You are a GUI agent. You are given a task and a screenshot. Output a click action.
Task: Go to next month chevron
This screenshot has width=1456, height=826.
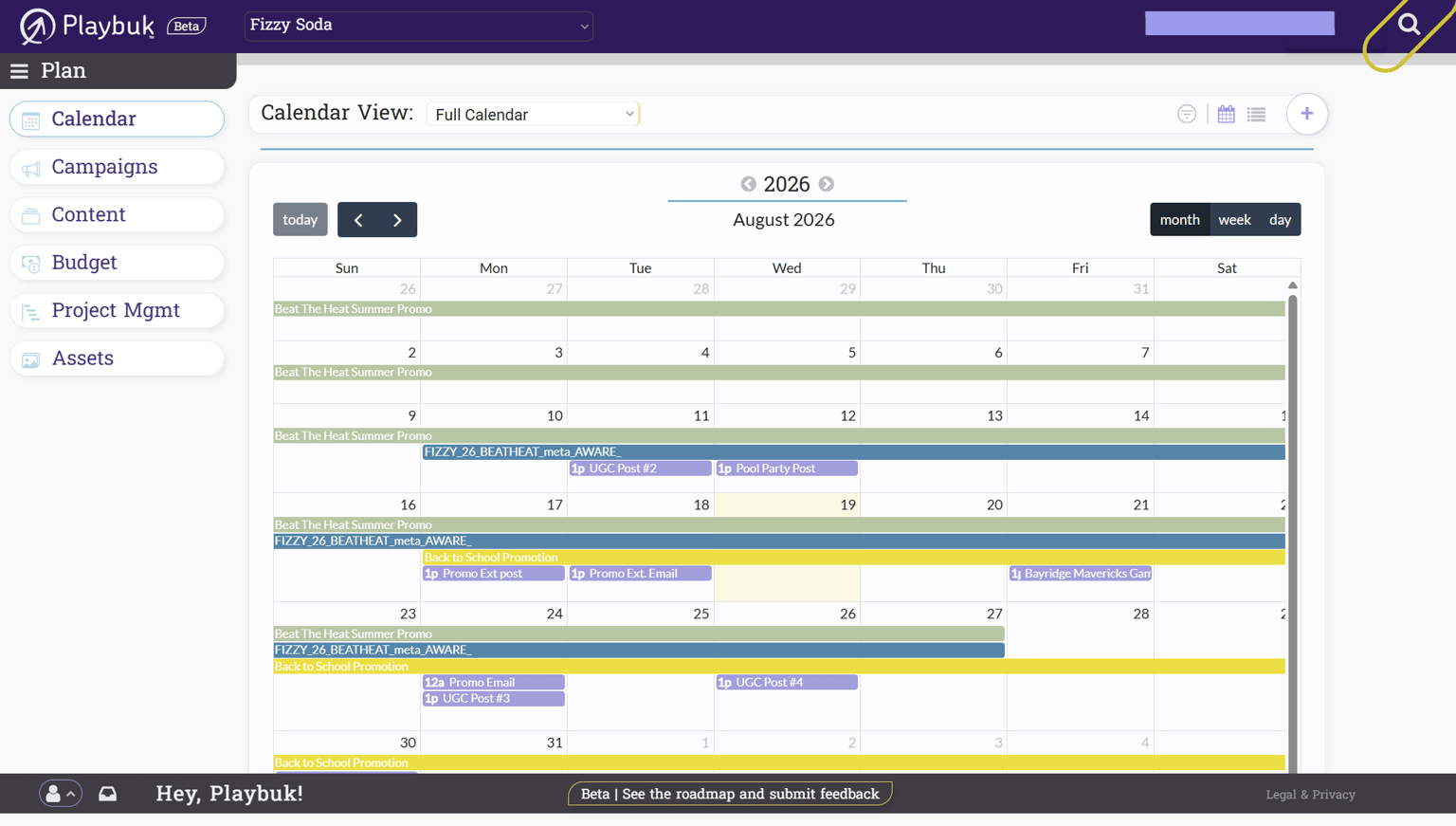point(397,219)
